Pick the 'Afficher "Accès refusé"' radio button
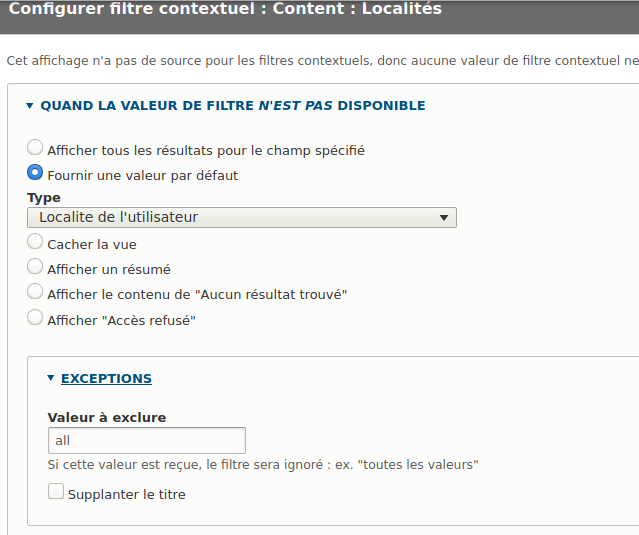This screenshot has height=535, width=639. coord(35,318)
